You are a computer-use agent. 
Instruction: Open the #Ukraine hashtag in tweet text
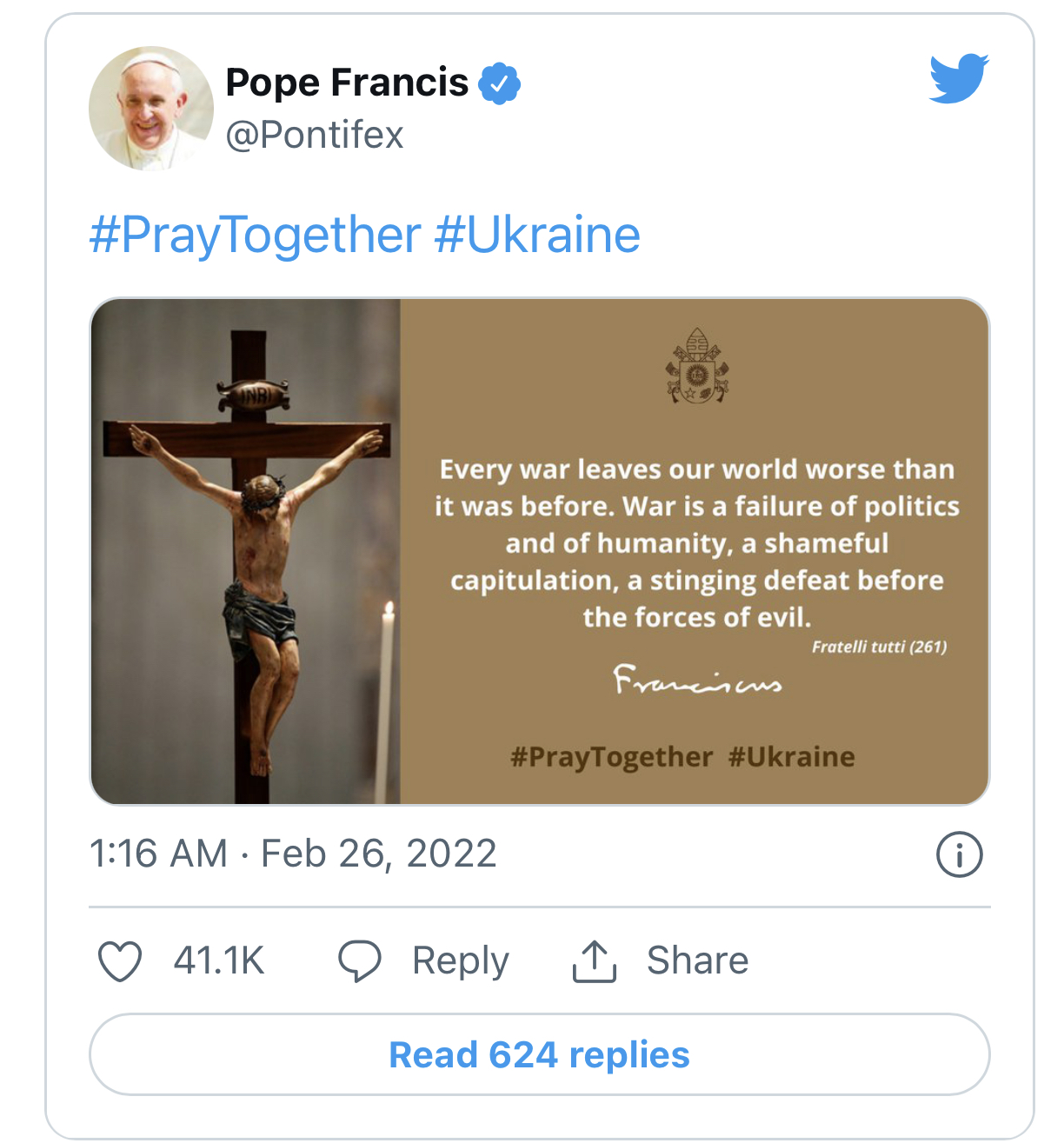point(537,236)
